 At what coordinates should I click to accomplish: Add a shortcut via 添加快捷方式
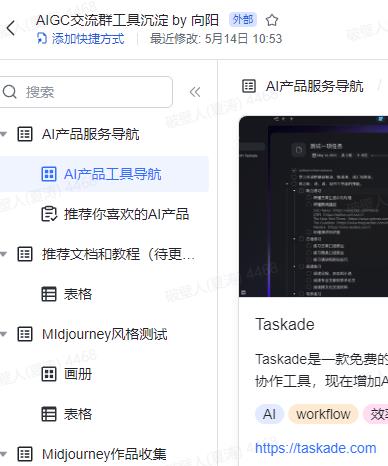click(80, 39)
